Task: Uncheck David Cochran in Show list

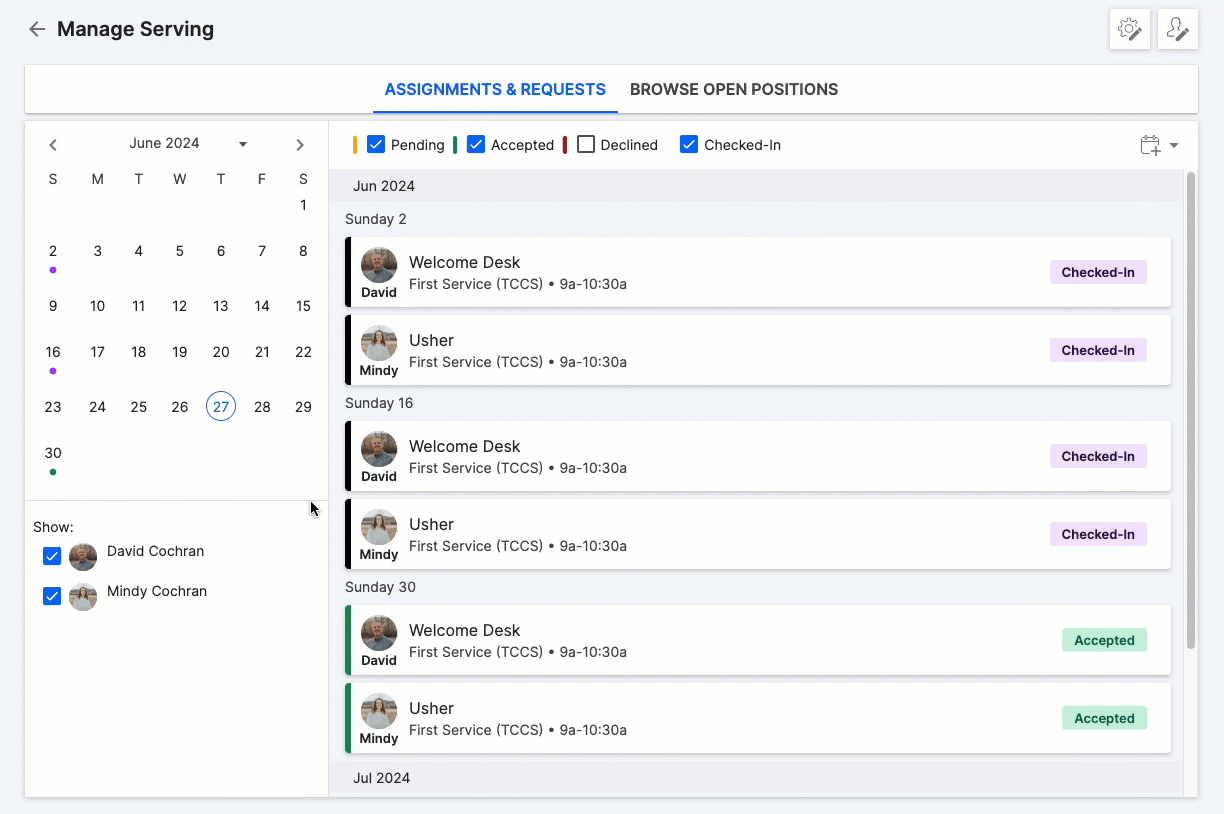Action: tap(52, 556)
